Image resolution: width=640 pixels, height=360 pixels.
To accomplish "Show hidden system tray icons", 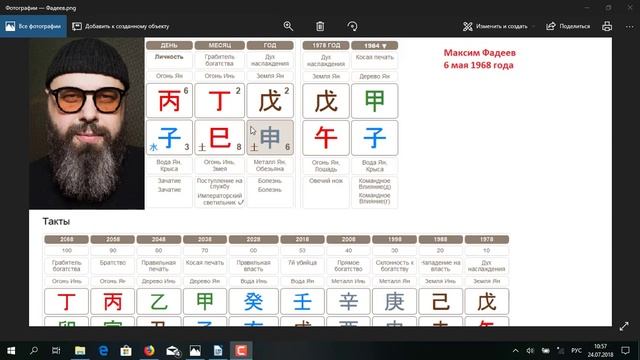I will click(x=516, y=351).
